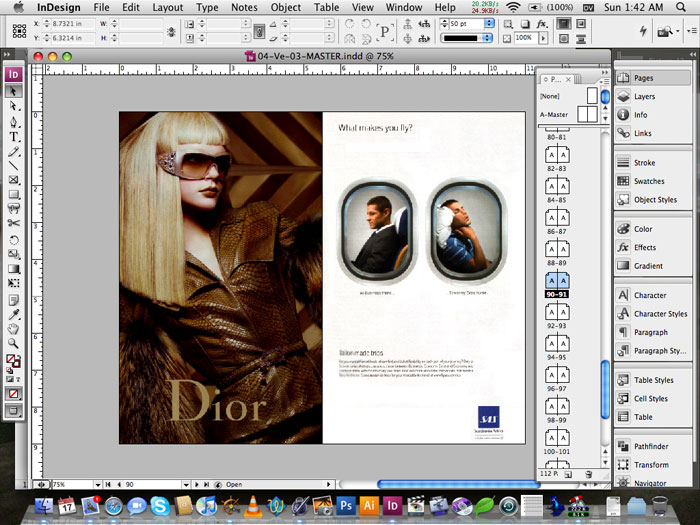700x525 pixels.
Task: Select the Type tool in the toolbox
Action: pyautogui.click(x=14, y=137)
